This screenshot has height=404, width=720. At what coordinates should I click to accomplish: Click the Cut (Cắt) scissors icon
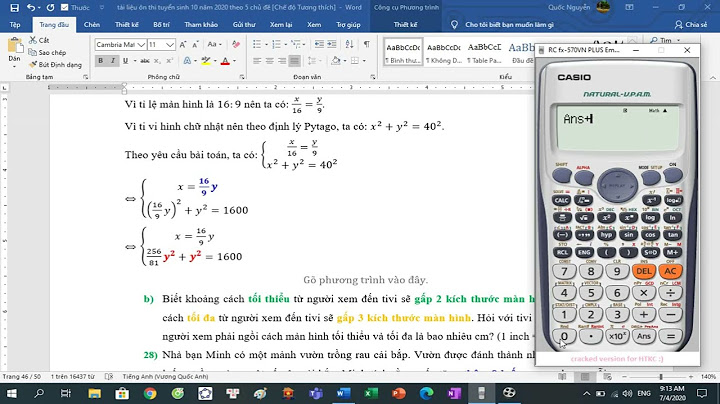point(33,40)
